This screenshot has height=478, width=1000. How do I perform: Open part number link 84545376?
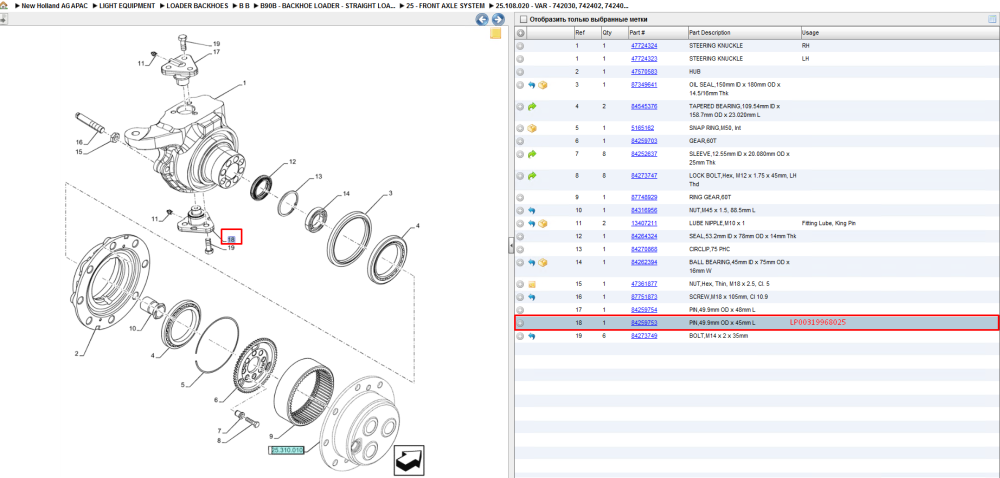[x=643, y=106]
